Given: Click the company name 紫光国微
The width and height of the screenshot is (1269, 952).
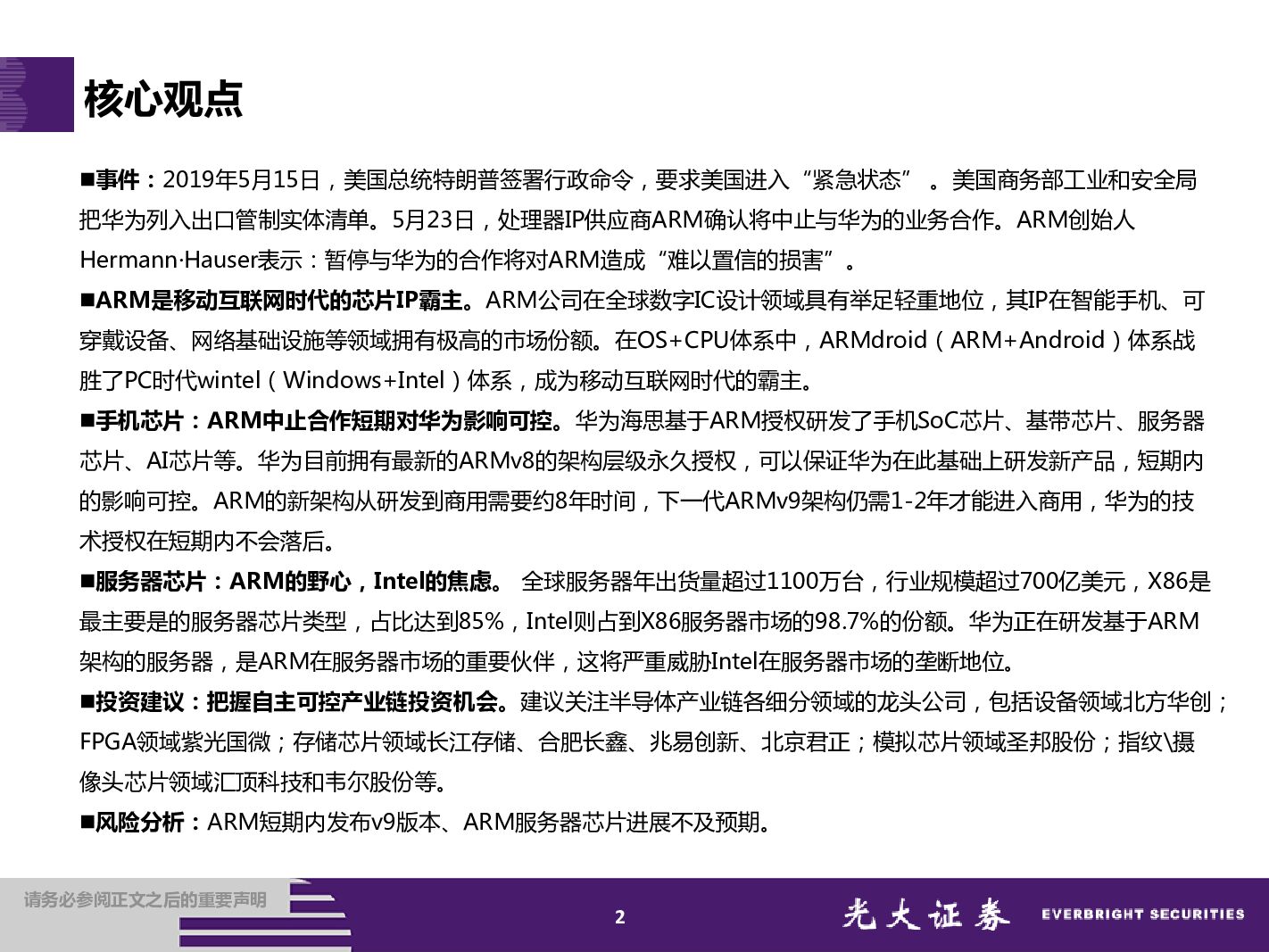Looking at the screenshot, I should (227, 742).
